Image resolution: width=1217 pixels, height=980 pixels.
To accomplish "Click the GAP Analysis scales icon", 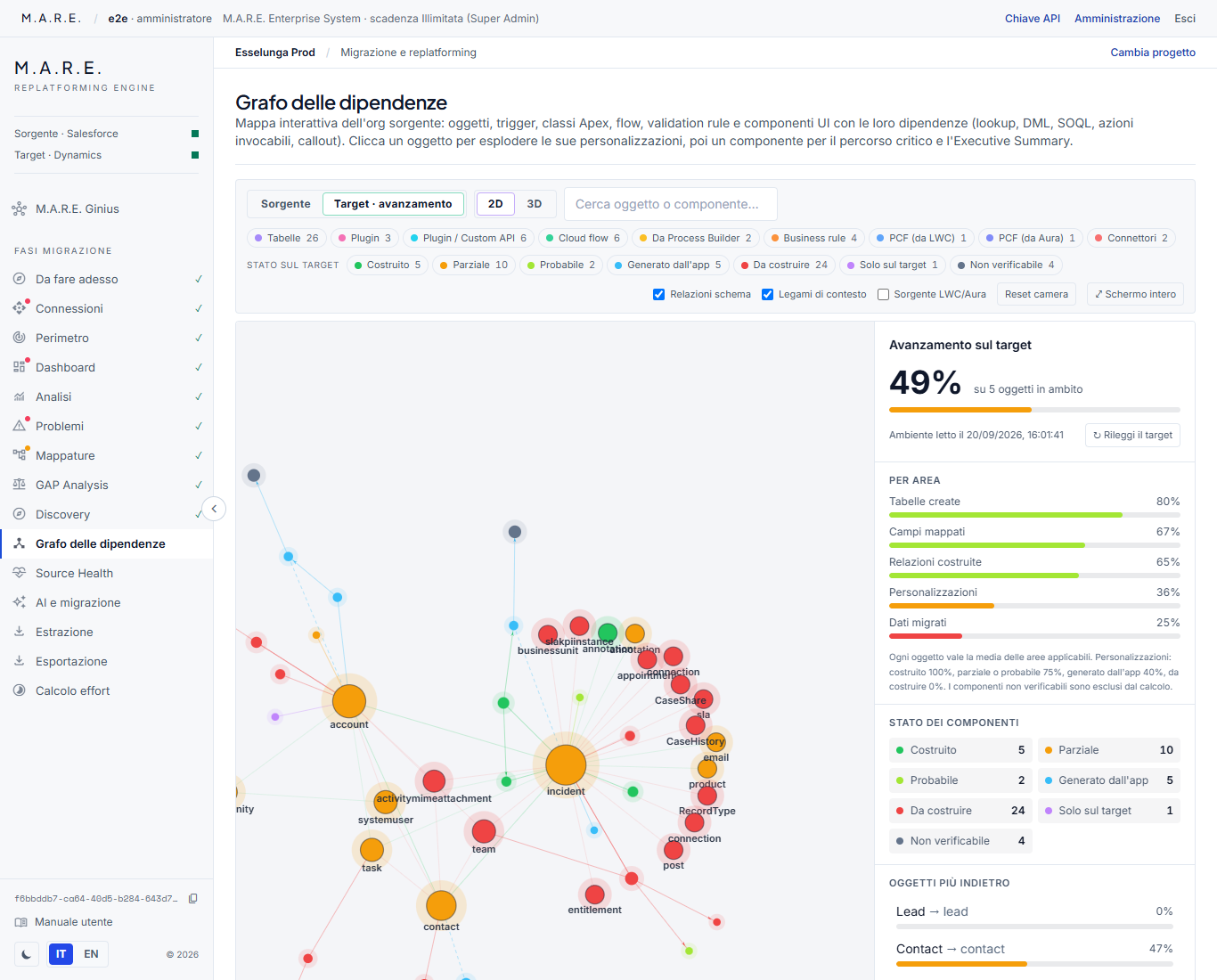I will [19, 485].
